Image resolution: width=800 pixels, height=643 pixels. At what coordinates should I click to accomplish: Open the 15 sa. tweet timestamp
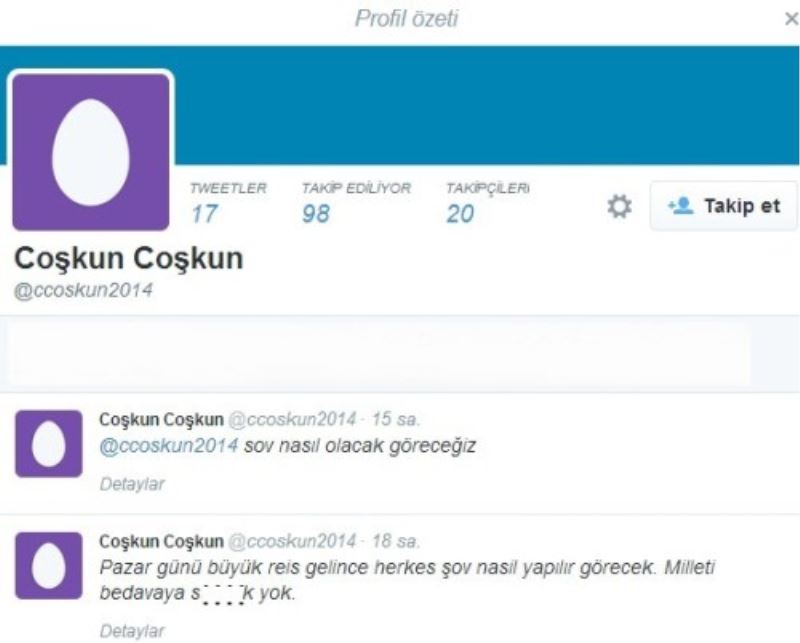click(x=395, y=419)
